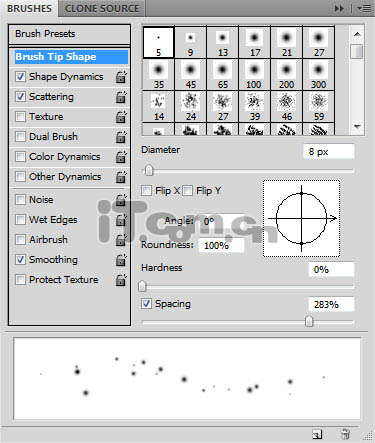Viewport: 375px width, 443px height.
Task: Click the brush list scroll-down arrow
Action: [357, 127]
